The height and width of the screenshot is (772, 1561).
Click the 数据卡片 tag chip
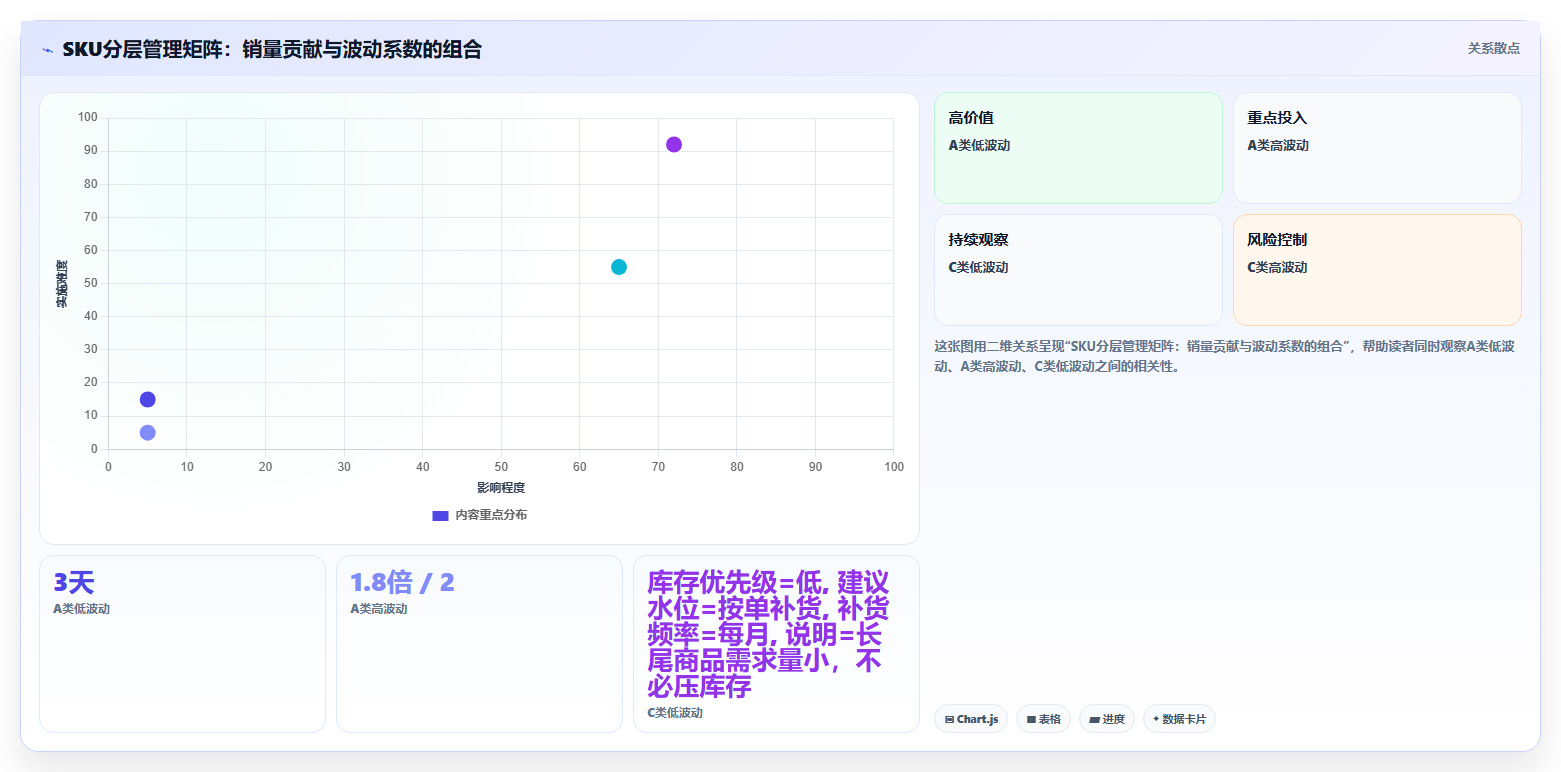[1179, 719]
